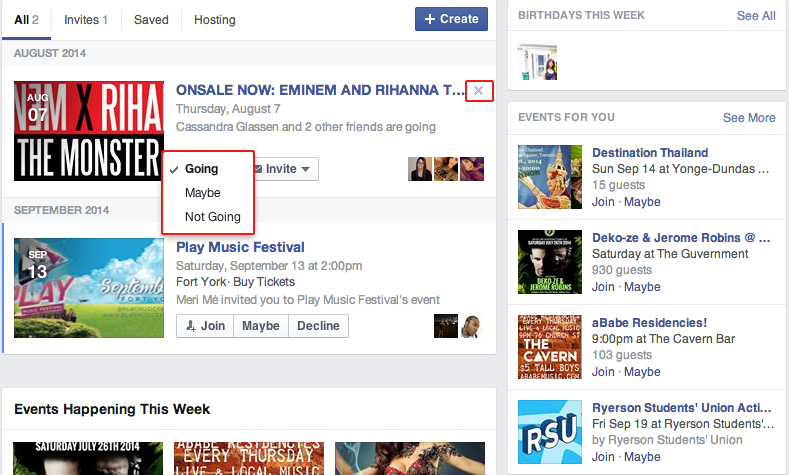Open the dancer image event card this week
Screen dimensions: 789x475
coord(410,458)
